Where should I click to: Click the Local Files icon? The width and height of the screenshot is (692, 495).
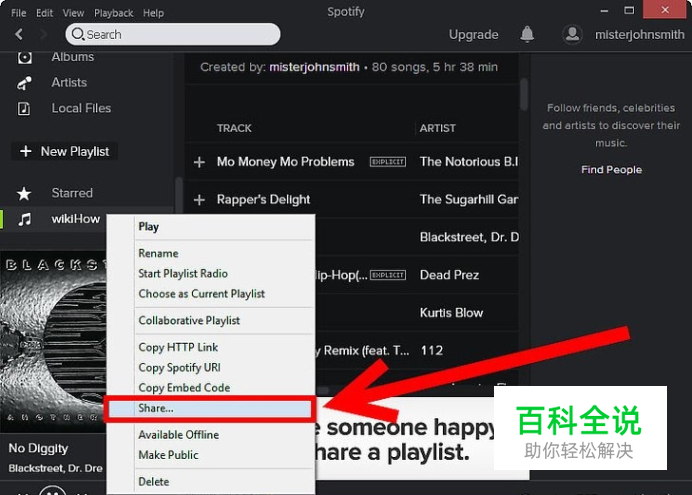click(x=24, y=108)
